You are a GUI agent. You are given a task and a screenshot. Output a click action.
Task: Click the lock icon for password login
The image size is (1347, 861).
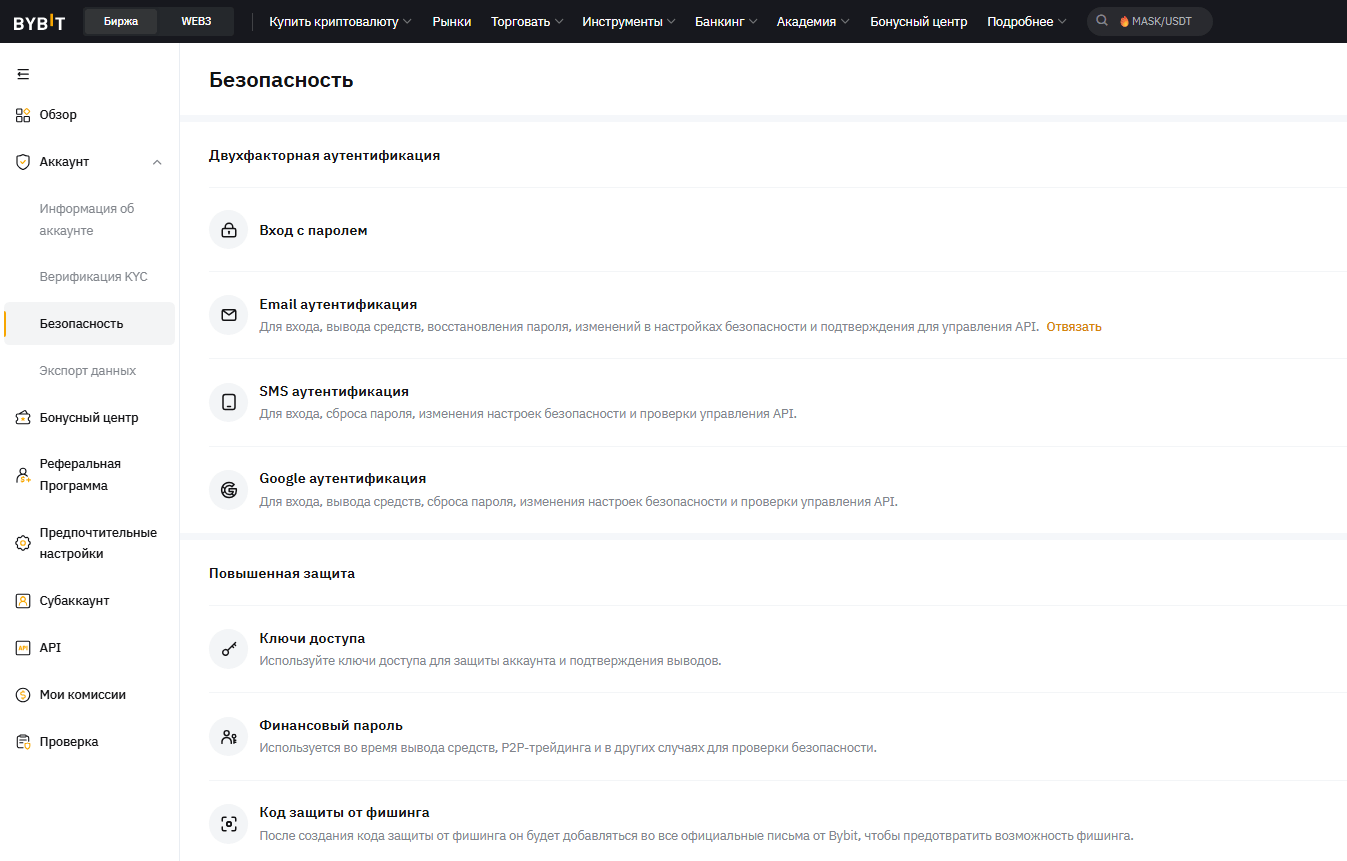[229, 230]
